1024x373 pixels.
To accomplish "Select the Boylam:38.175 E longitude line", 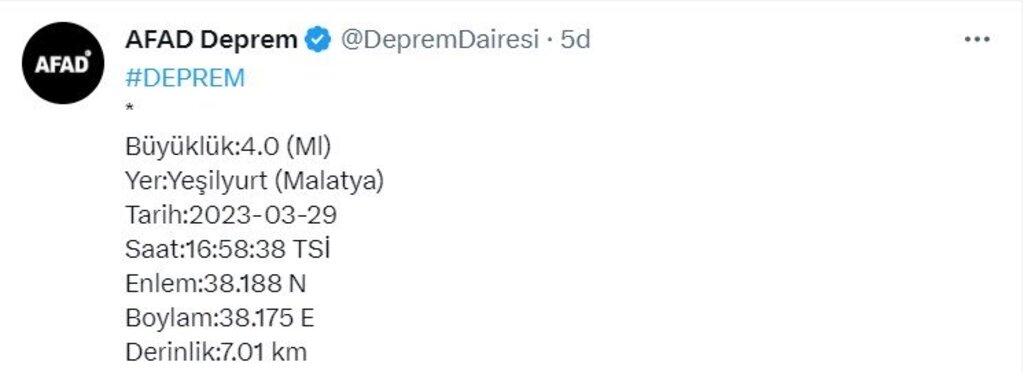I will point(219,318).
